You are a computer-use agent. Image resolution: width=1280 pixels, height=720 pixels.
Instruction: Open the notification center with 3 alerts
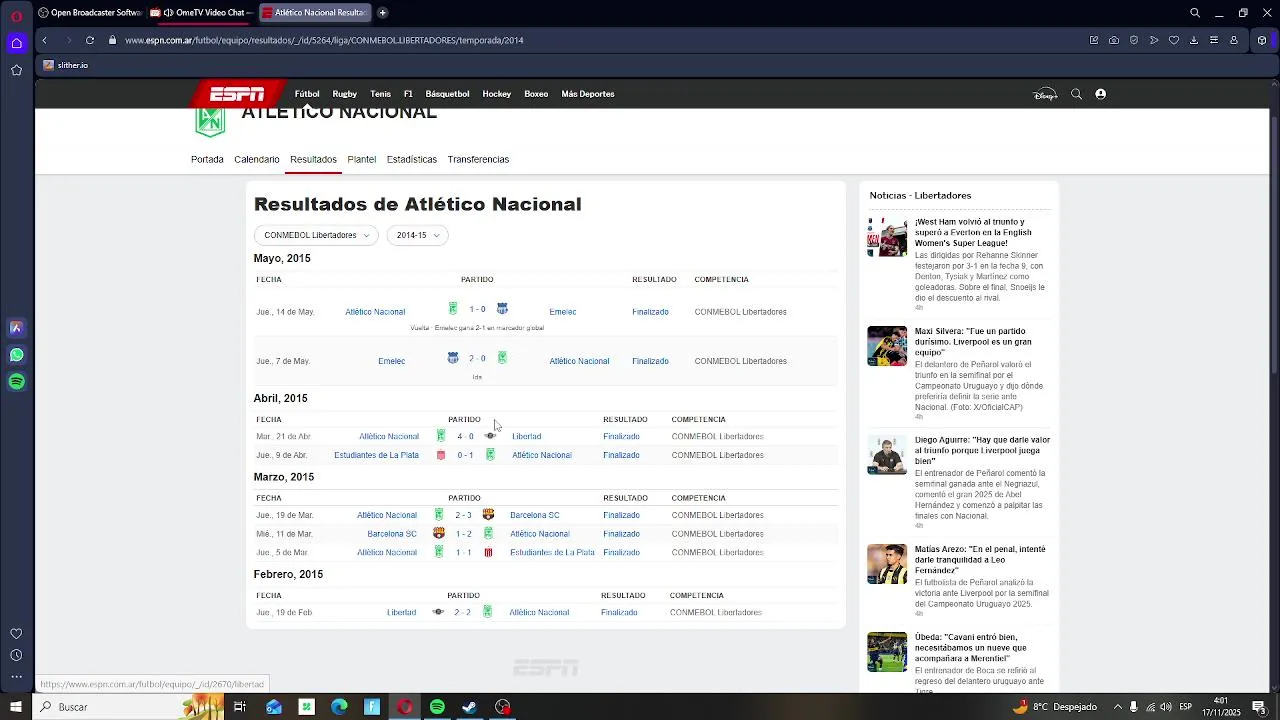click(1259, 707)
